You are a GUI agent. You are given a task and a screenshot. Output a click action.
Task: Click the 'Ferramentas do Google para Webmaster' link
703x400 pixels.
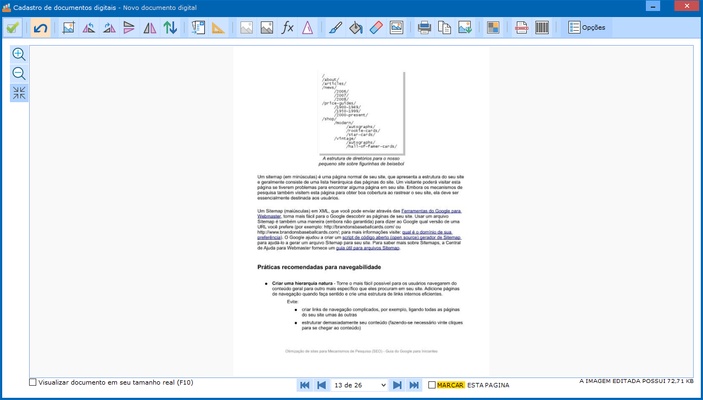pos(430,211)
